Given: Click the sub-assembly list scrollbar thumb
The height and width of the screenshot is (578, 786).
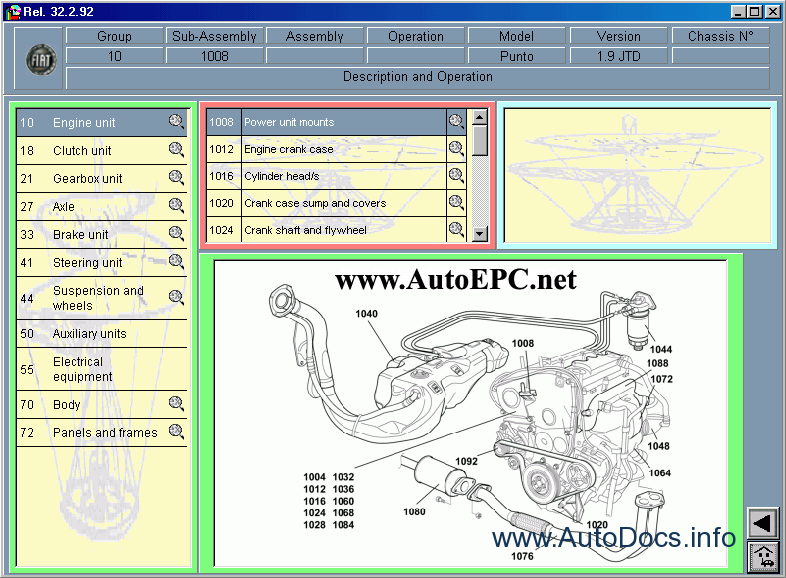Looking at the screenshot, I should click(480, 140).
